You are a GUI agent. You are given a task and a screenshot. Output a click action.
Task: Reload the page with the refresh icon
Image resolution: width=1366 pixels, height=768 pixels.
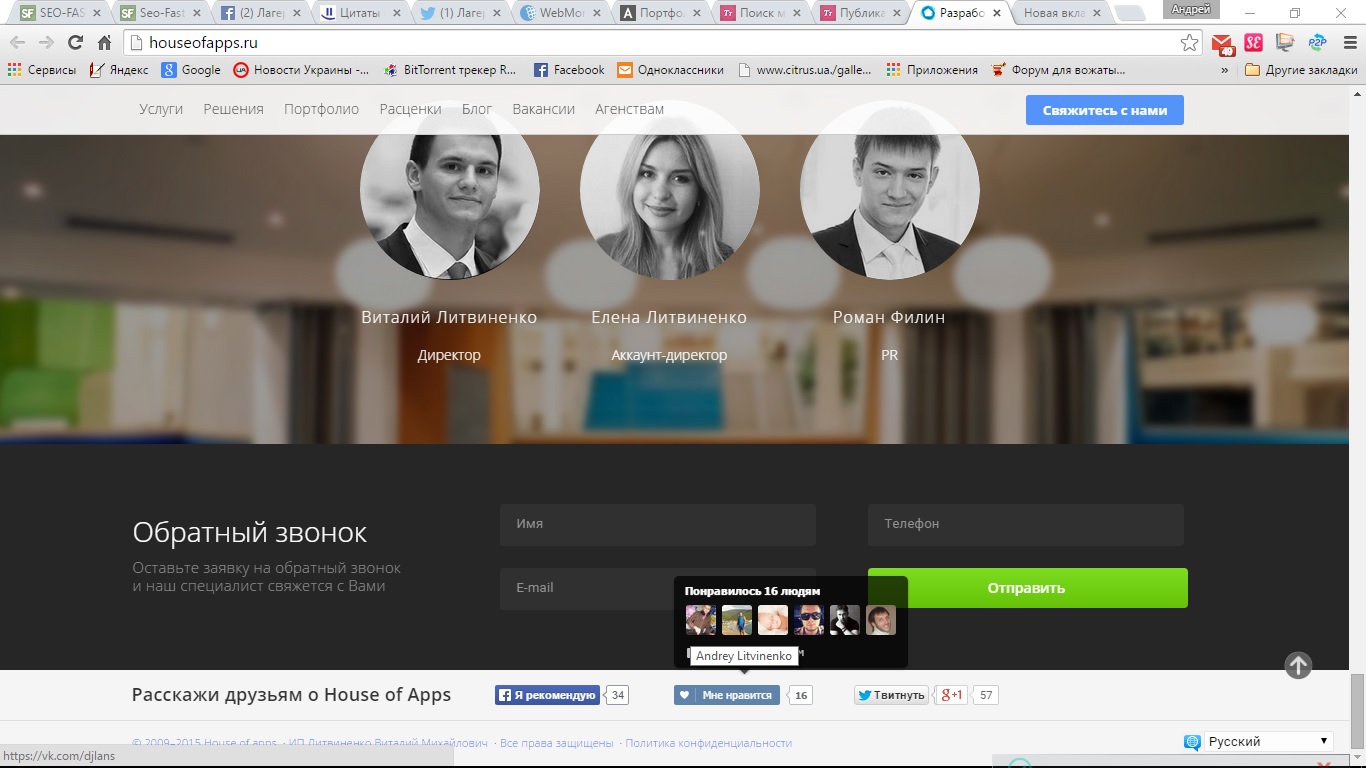click(75, 43)
